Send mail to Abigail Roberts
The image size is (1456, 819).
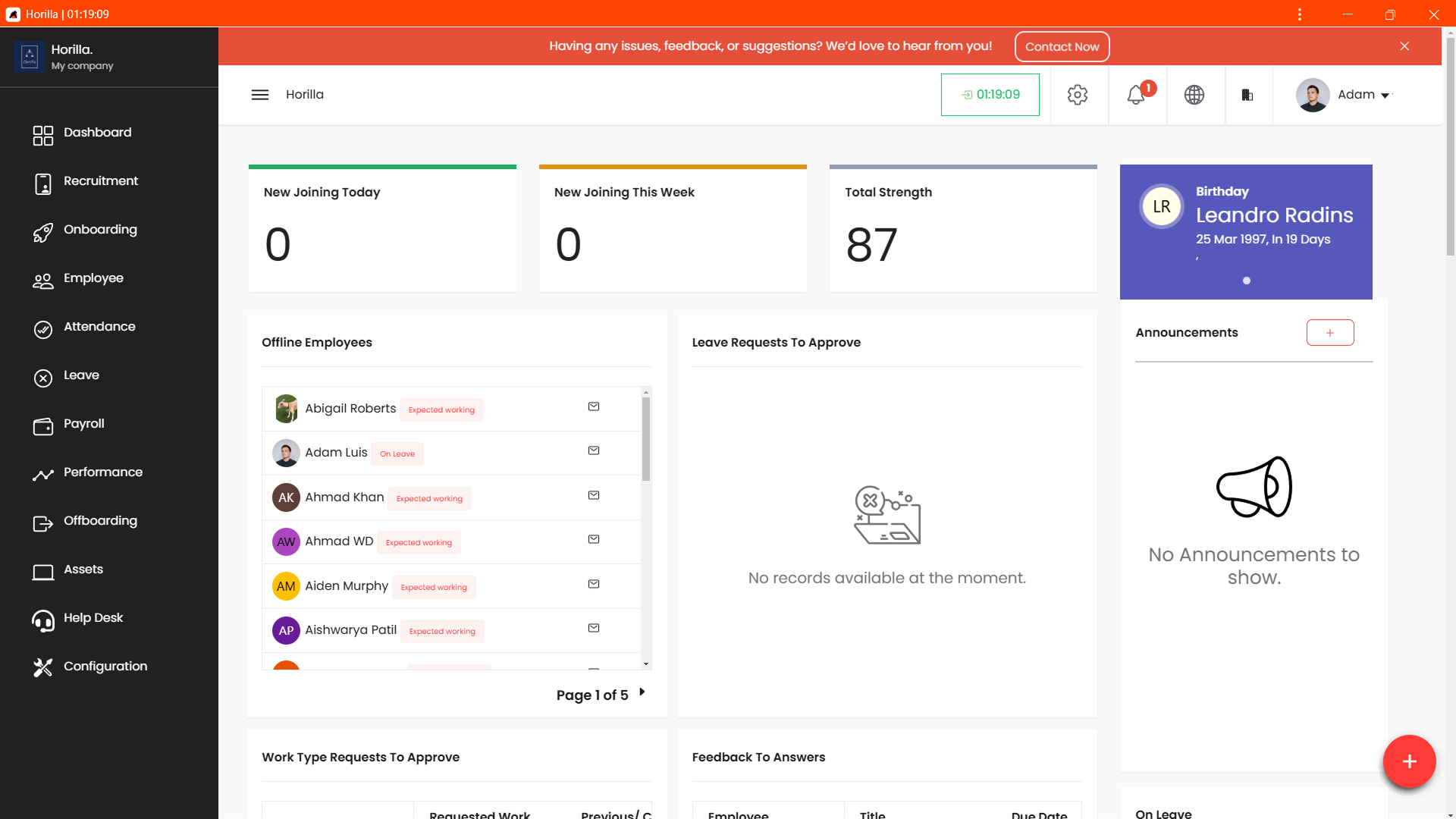[x=594, y=407]
